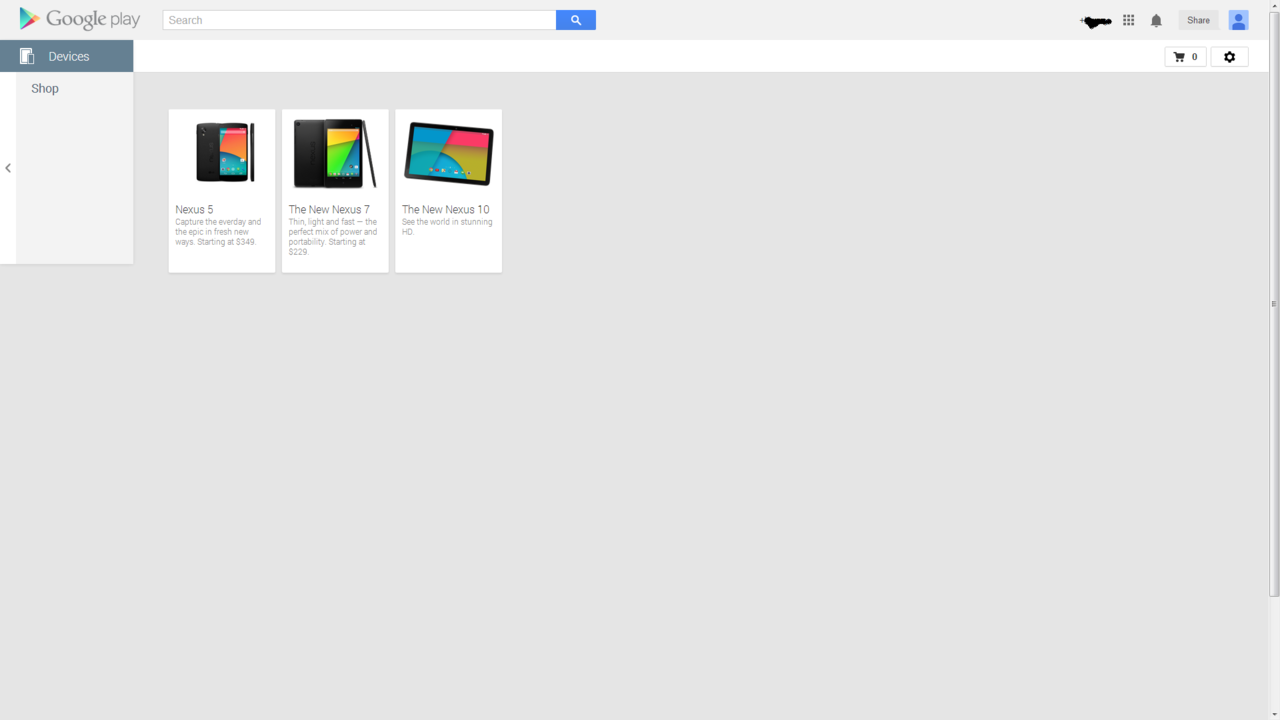Open the shopping cart
This screenshot has height=720, width=1280.
[1185, 57]
